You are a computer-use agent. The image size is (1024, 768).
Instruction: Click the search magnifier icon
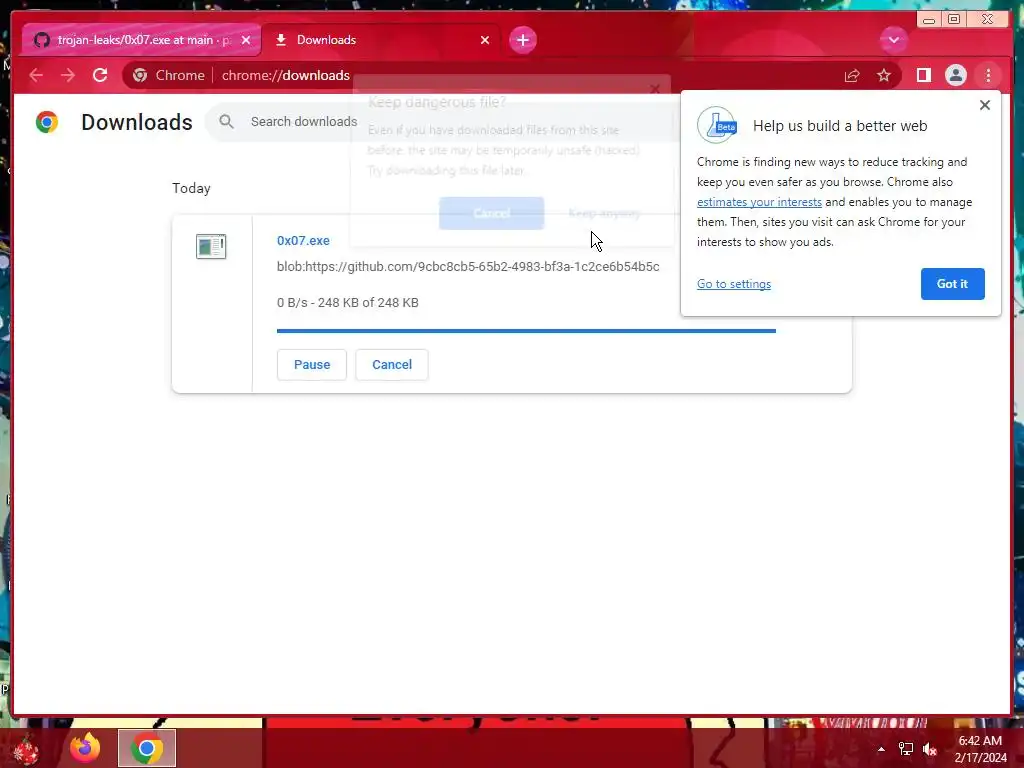[x=226, y=121]
